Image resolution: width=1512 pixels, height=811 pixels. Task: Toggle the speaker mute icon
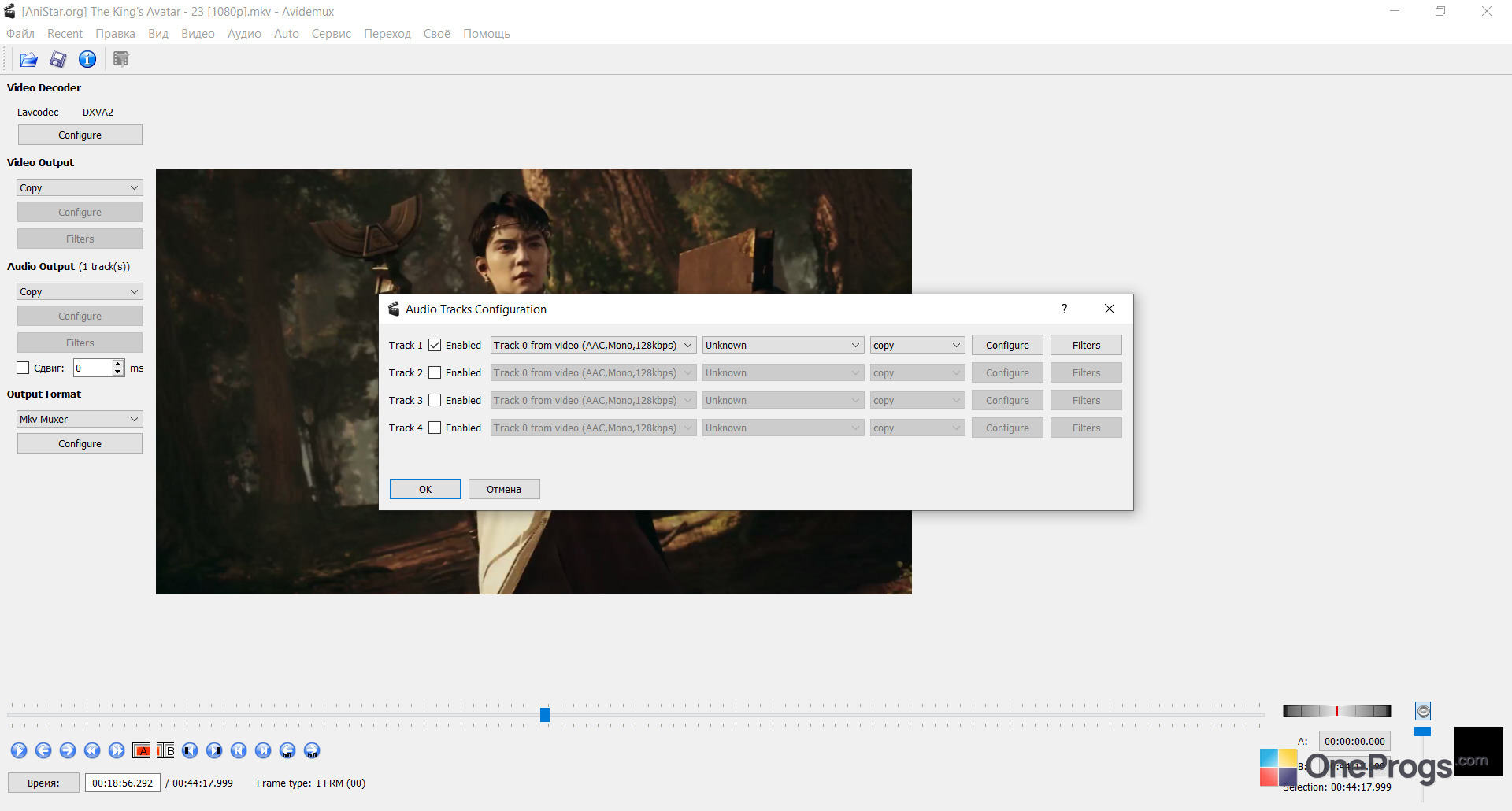(1423, 711)
